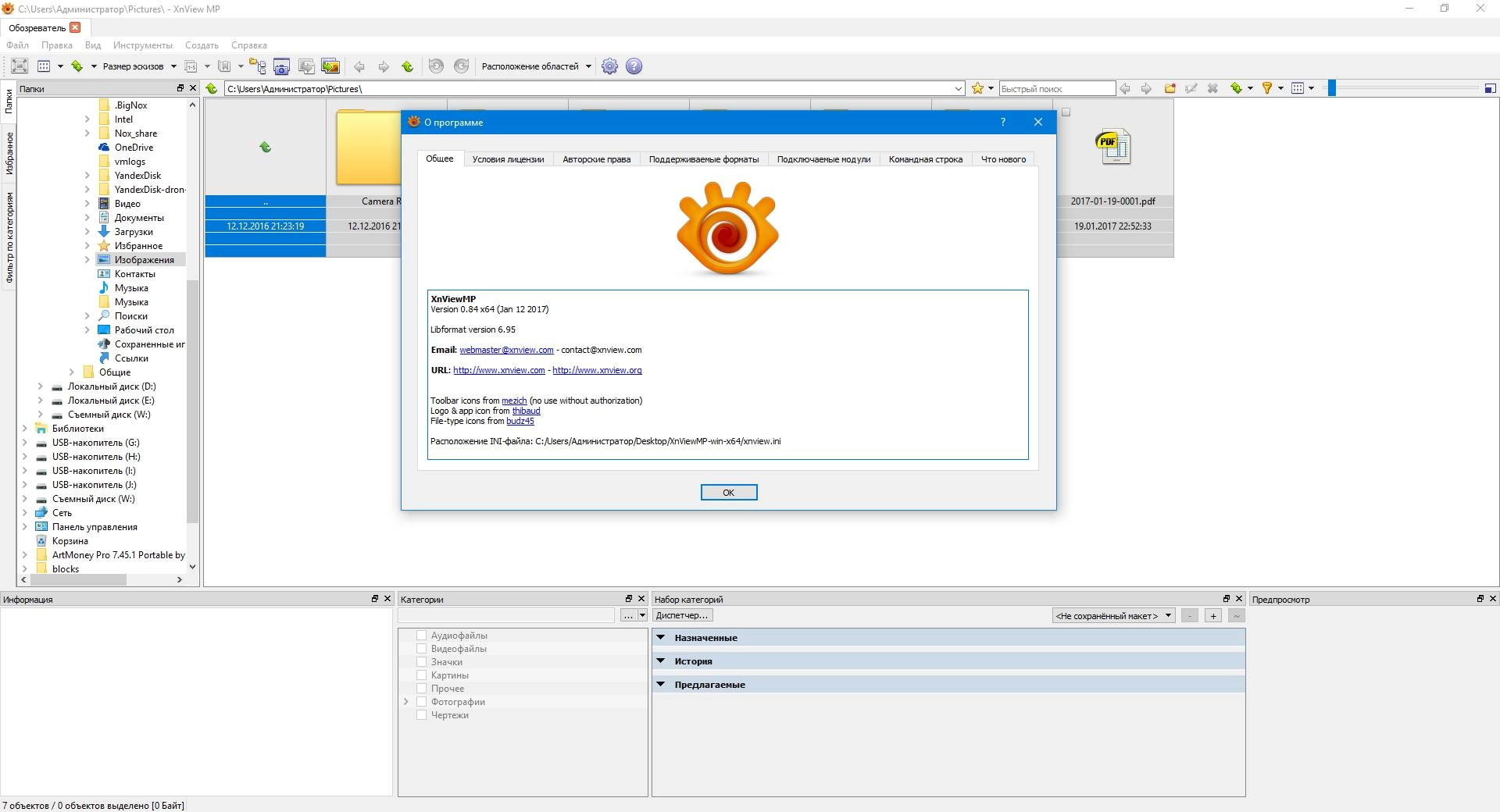This screenshot has height=812, width=1500.
Task: Open the mezich link
Action: (x=514, y=401)
